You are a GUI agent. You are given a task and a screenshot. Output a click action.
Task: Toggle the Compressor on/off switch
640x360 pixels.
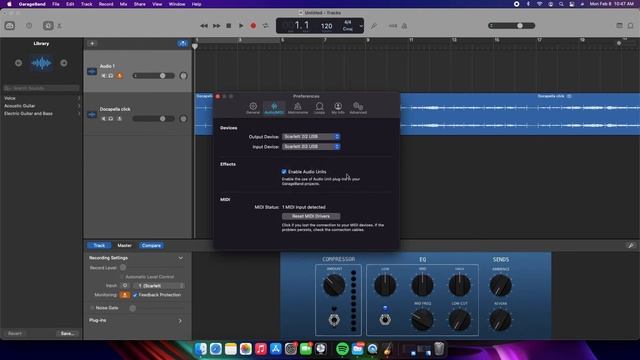click(334, 320)
